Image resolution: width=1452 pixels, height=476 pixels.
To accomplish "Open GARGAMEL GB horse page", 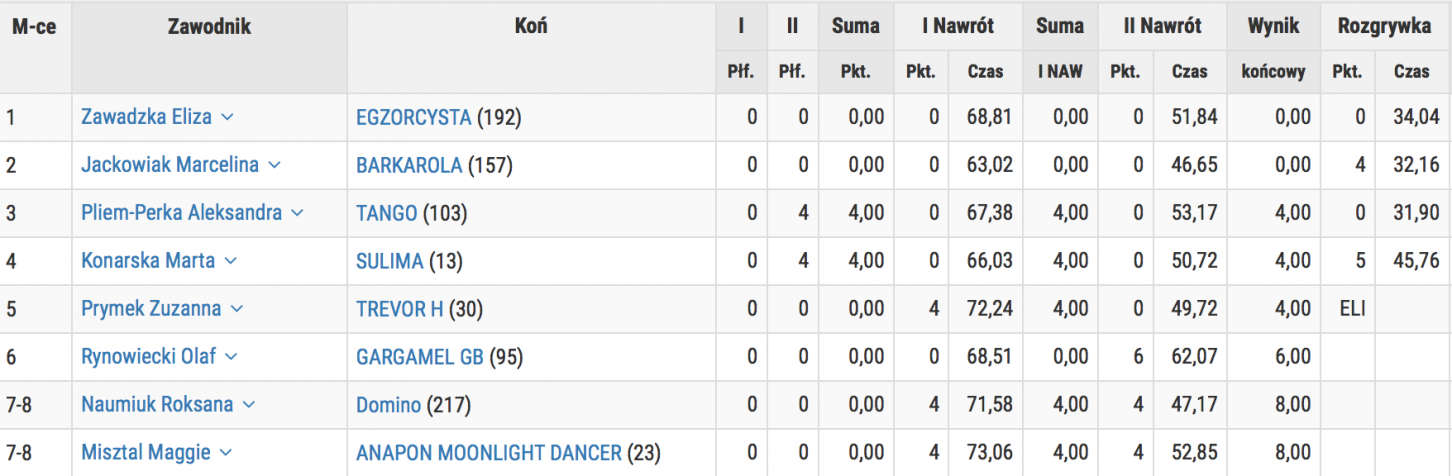I will point(420,357).
